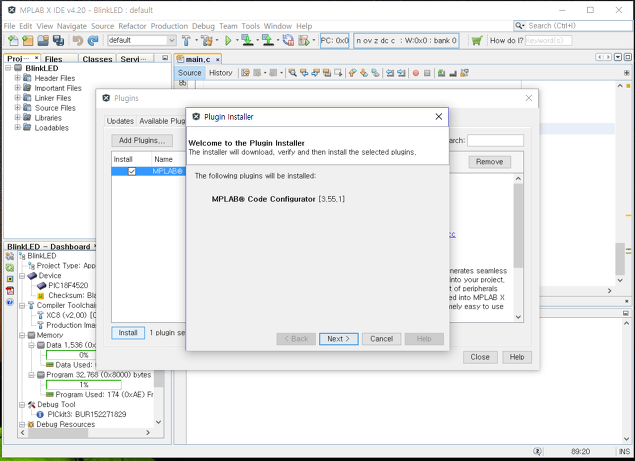
Task: Click Help button in the Plugins window
Action: tap(517, 357)
